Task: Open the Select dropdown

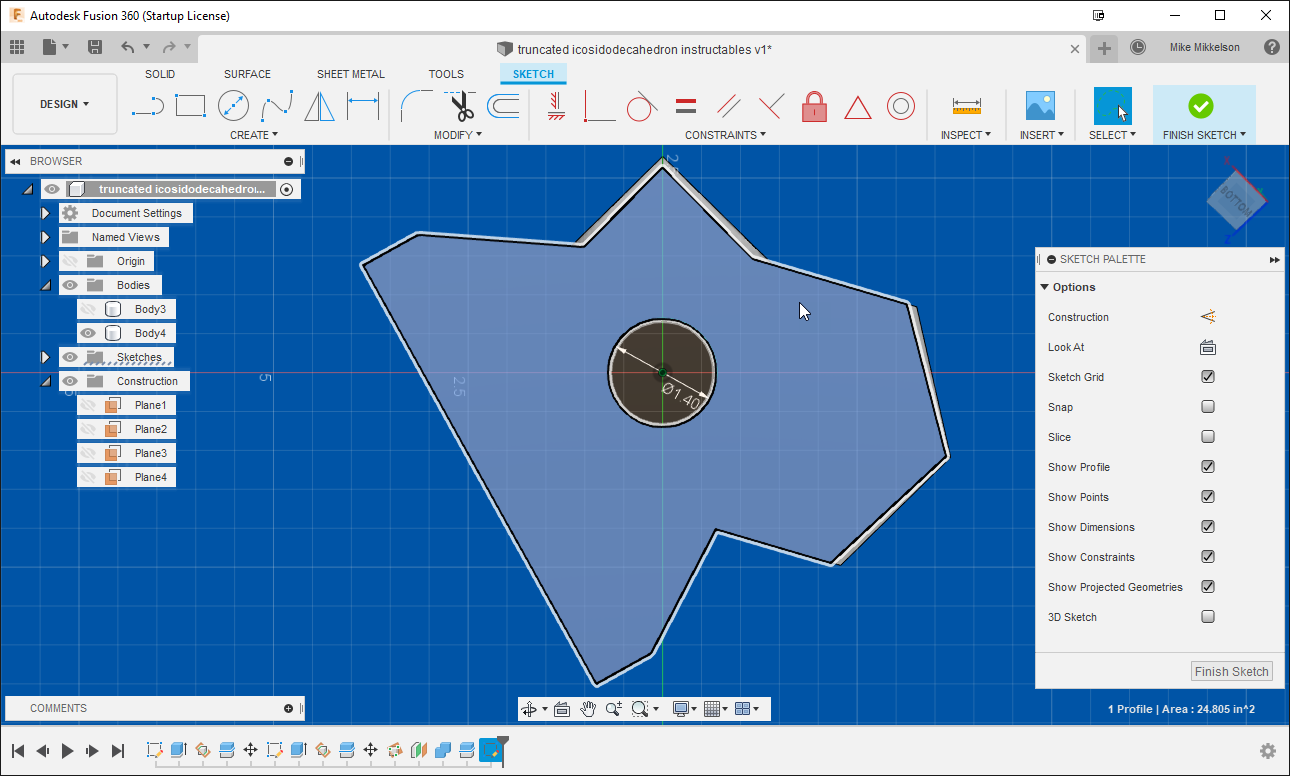Action: 1113,135
